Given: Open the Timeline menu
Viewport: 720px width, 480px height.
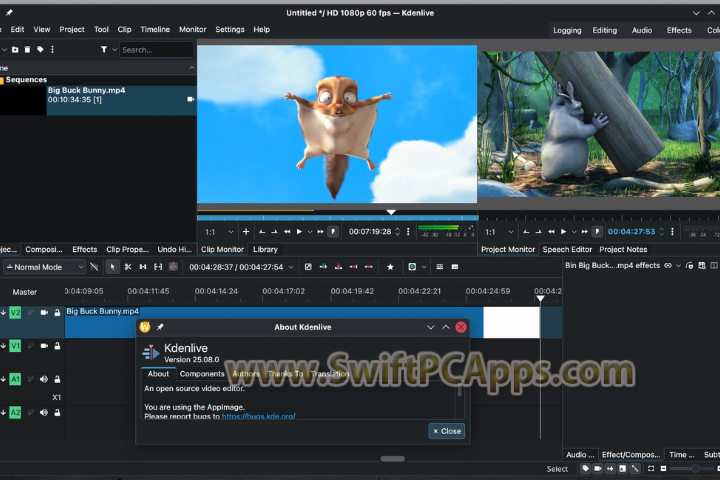Looking at the screenshot, I should [x=155, y=29].
